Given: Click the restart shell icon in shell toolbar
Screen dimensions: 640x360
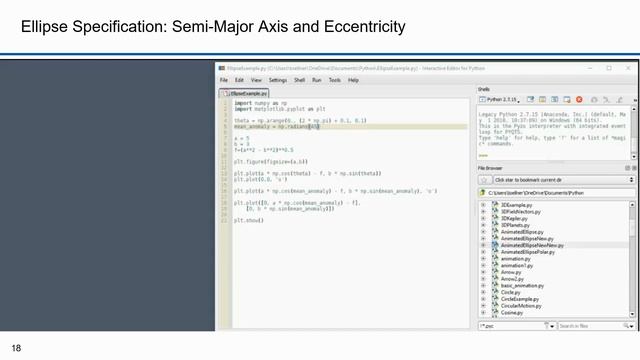Looking at the screenshot, I should [x=555, y=100].
